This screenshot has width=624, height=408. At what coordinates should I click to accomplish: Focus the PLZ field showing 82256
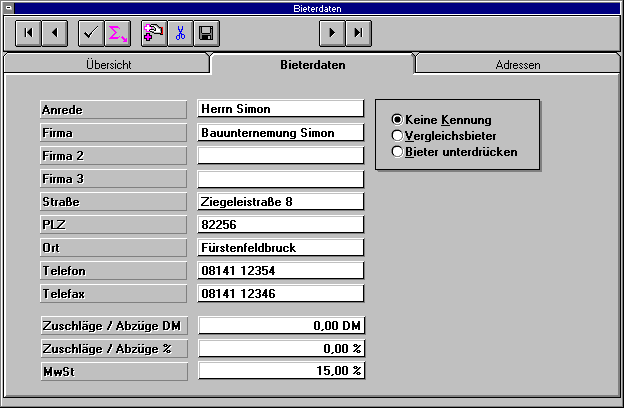(280, 224)
